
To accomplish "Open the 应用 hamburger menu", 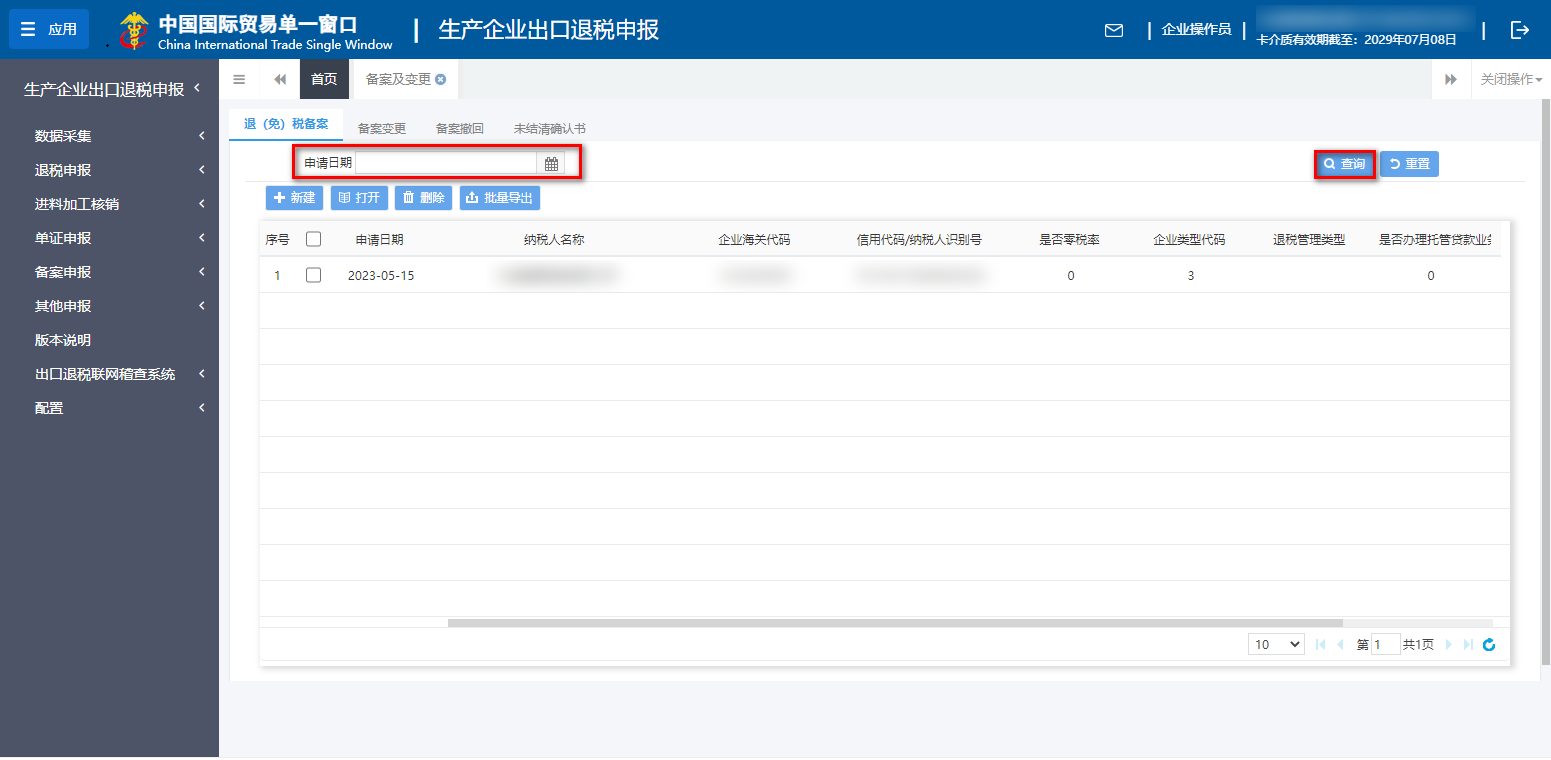I will (x=48, y=29).
